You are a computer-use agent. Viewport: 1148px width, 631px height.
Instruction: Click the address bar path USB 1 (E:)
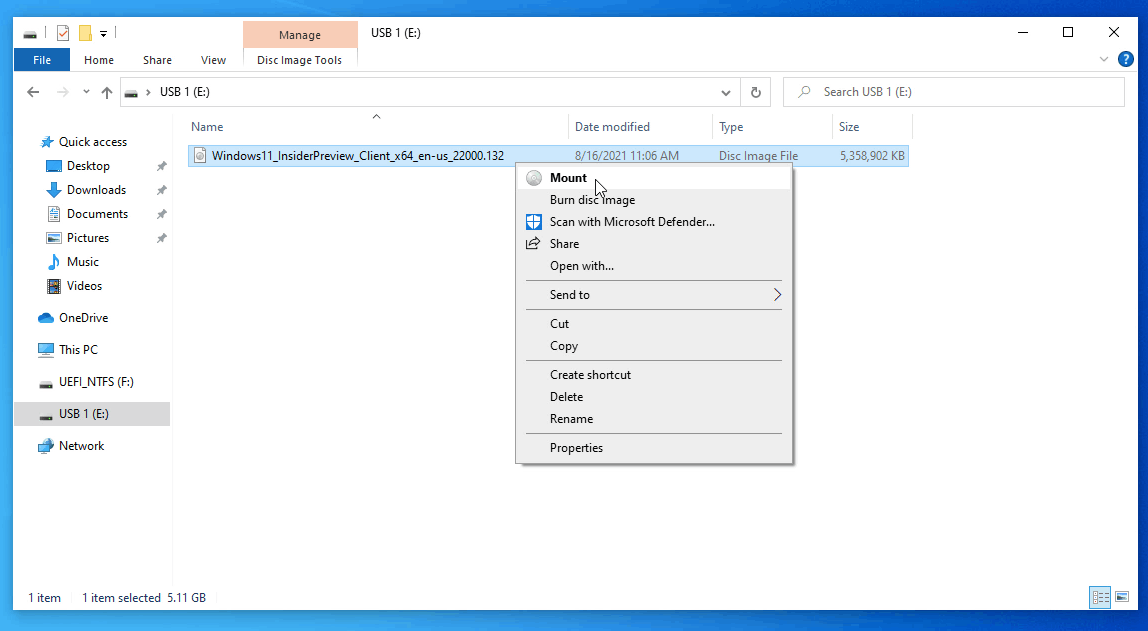click(x=184, y=92)
